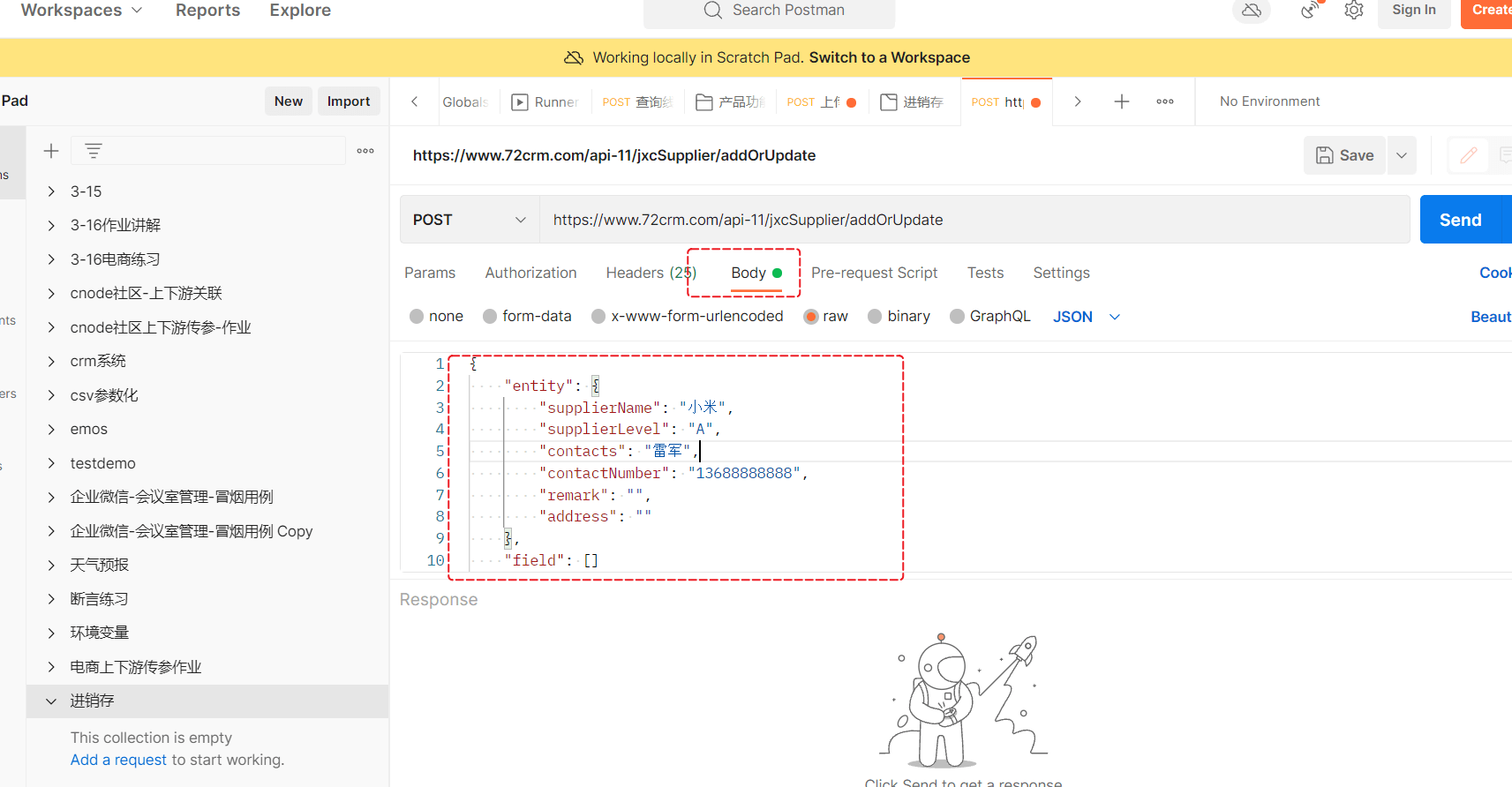This screenshot has height=787, width=1512.
Task: Open the satellite capture requests icon
Action: point(1311,11)
